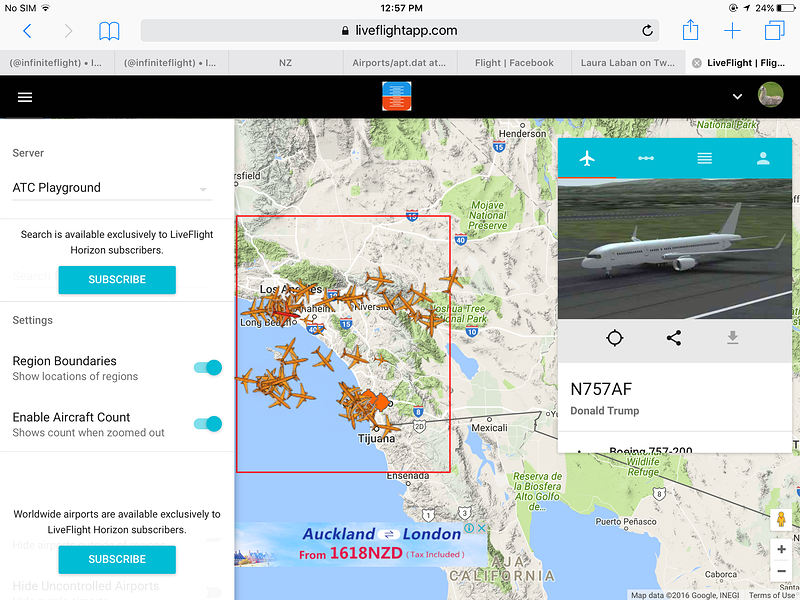Show all open tabs overview

(x=774, y=30)
